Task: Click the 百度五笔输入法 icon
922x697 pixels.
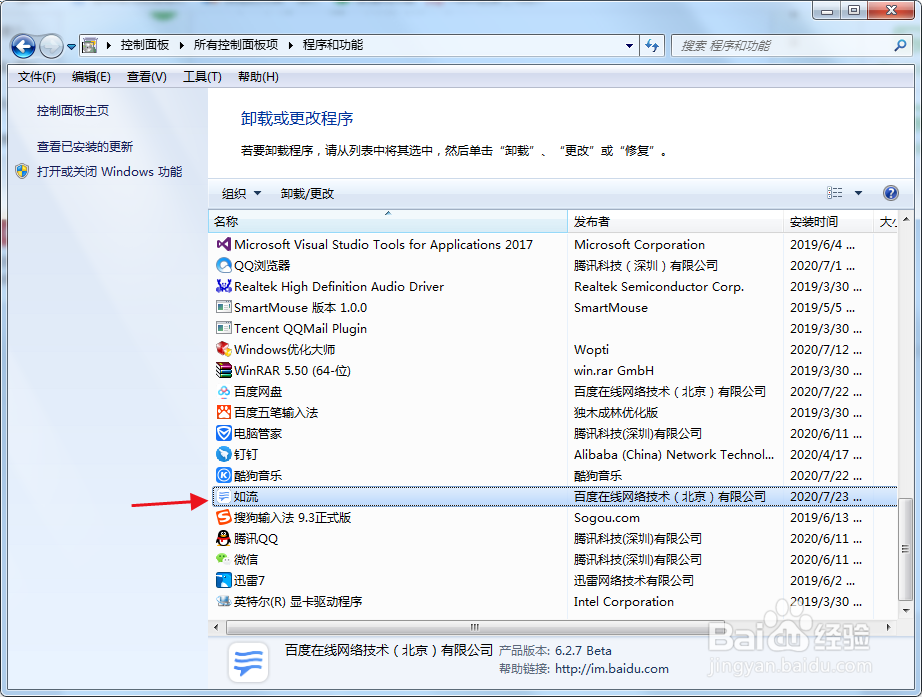Action: (223, 412)
